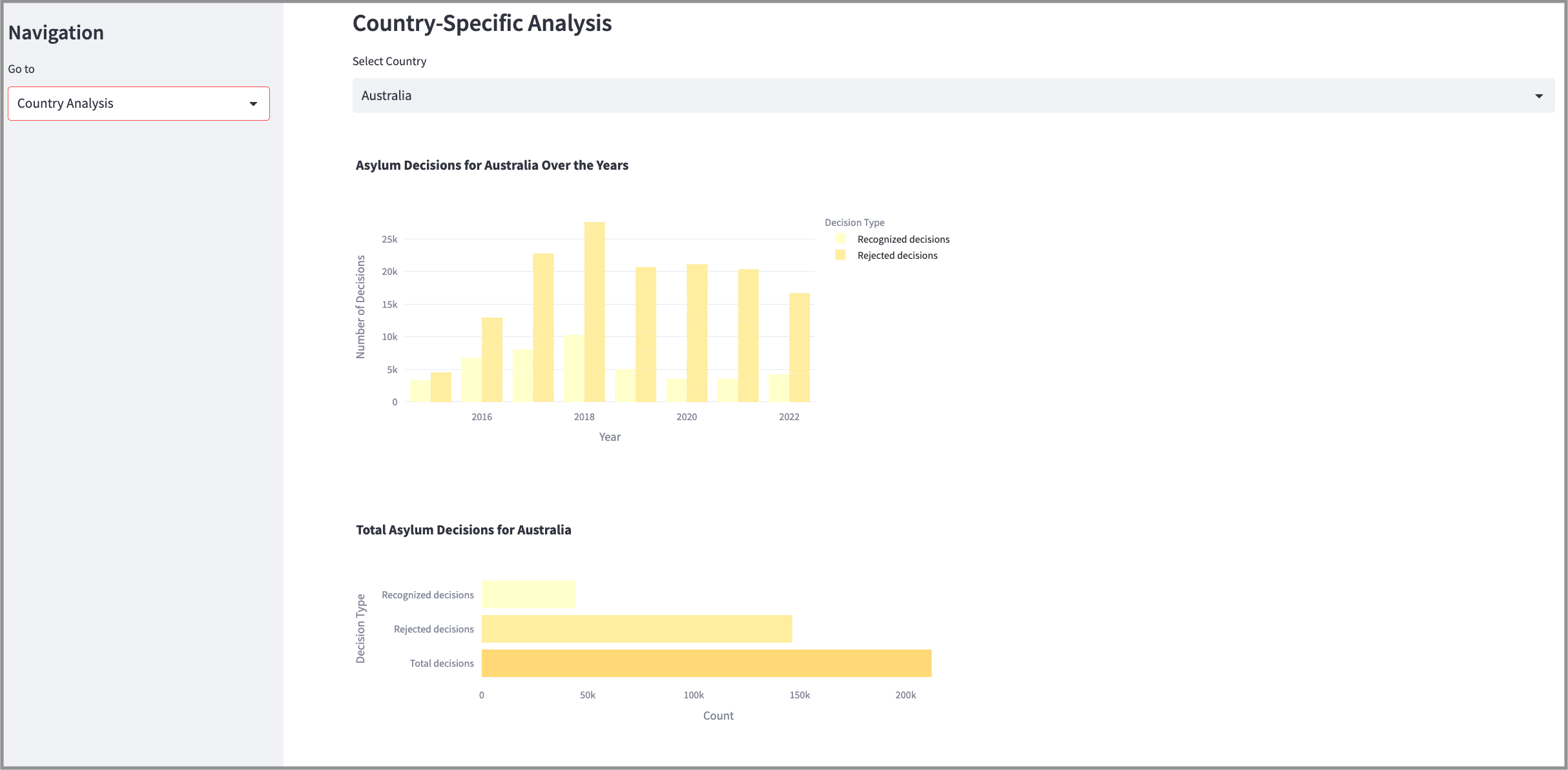
Task: Click the Total decisions horizontal bar
Action: [x=706, y=664]
